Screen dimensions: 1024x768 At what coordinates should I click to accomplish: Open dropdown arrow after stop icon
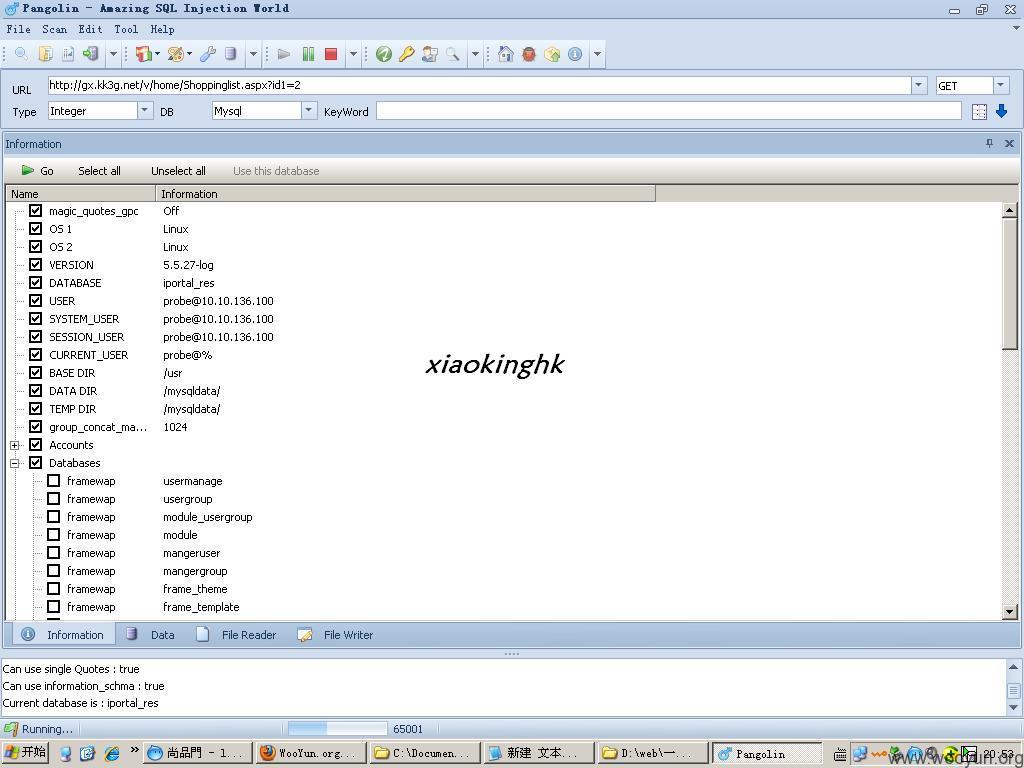tap(353, 54)
